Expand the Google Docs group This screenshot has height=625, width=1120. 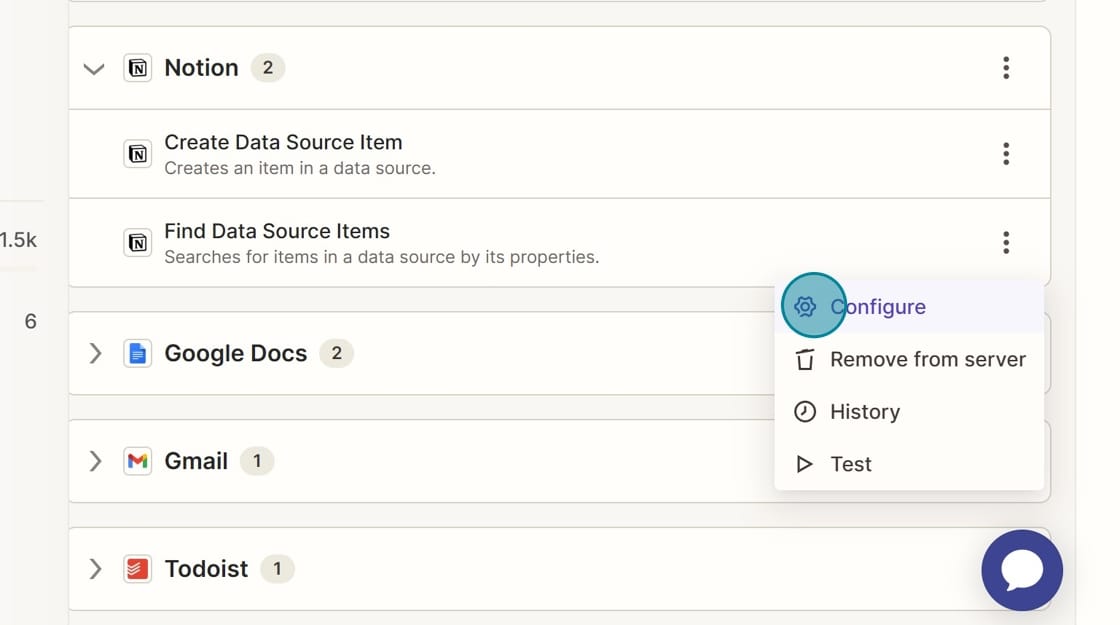(95, 353)
